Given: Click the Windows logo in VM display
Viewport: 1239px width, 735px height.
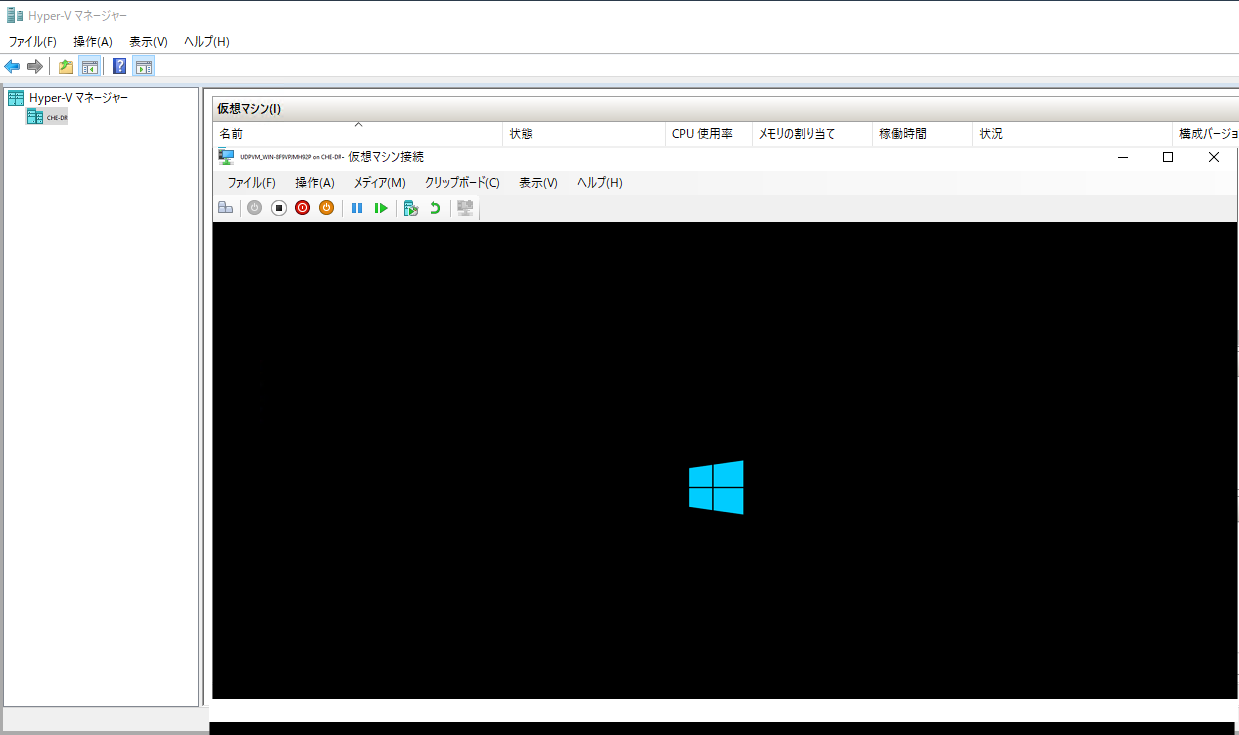Looking at the screenshot, I should [x=716, y=487].
